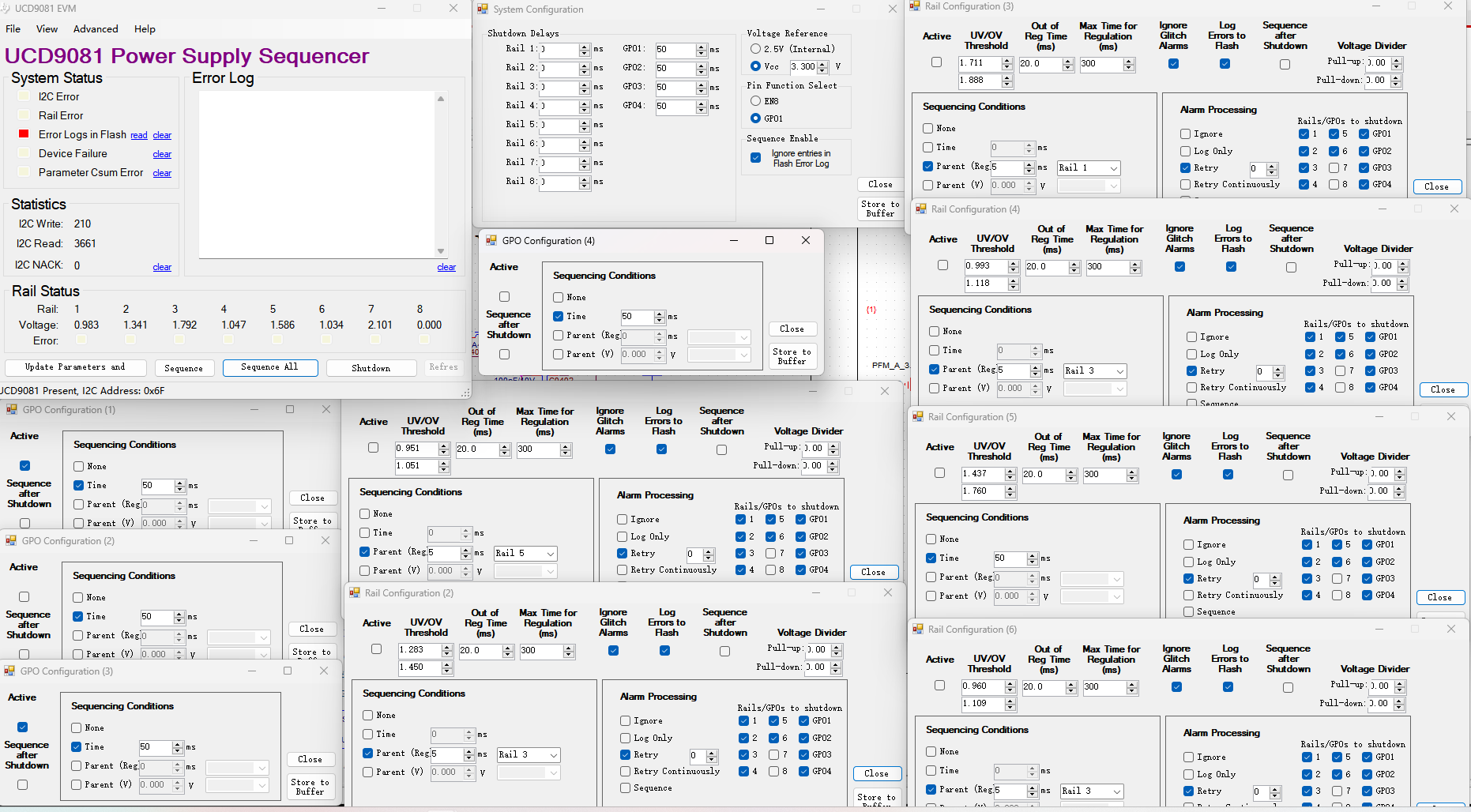Toggle Active checkbox in GPO Configuration (1)

click(25, 466)
